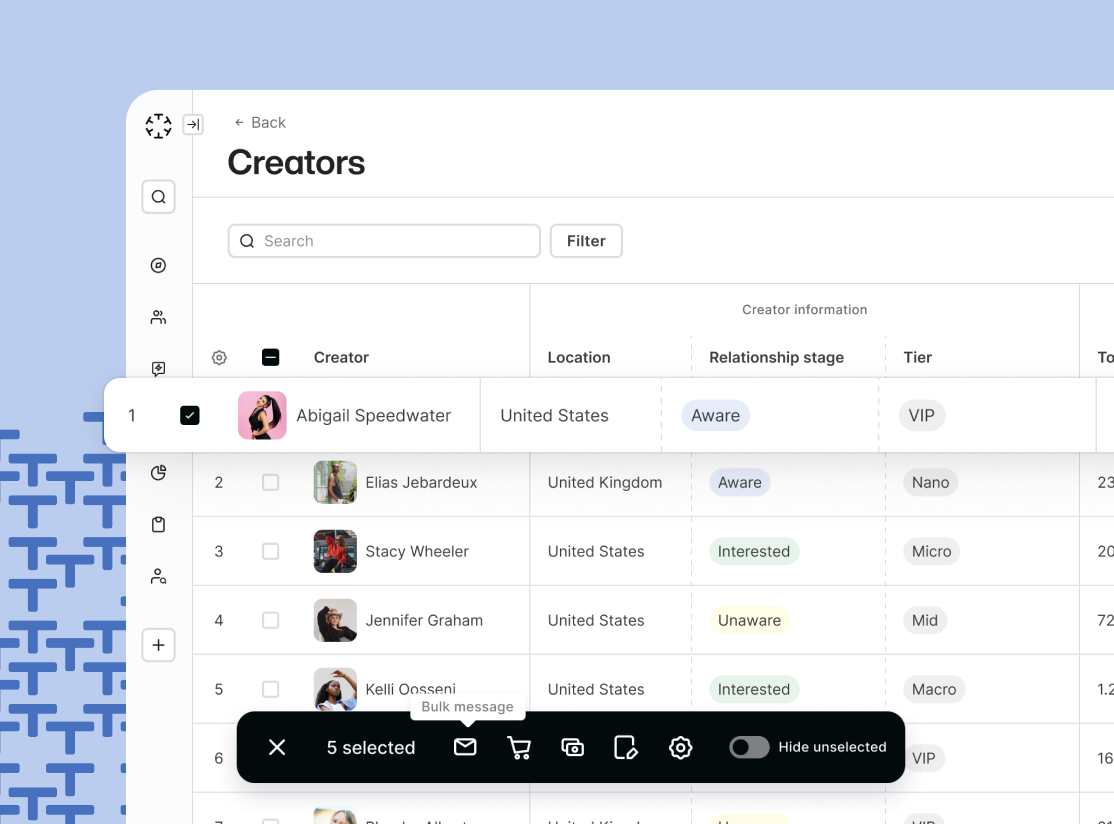This screenshot has width=1114, height=824.
Task: Open Jennifer Graham's avatar photo
Action: (x=335, y=620)
